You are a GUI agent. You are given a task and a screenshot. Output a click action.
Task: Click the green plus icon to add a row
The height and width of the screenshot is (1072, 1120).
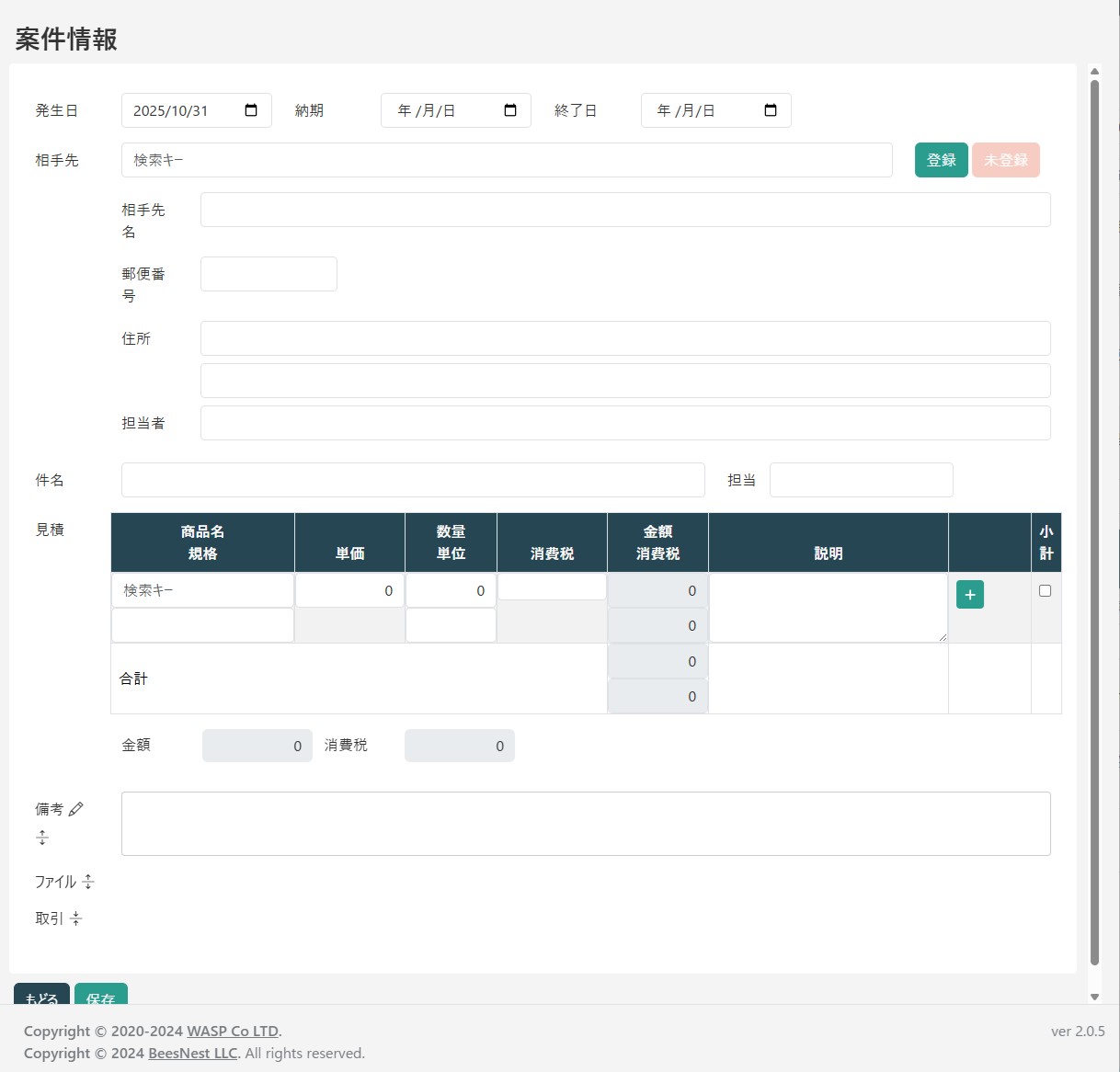click(969, 595)
